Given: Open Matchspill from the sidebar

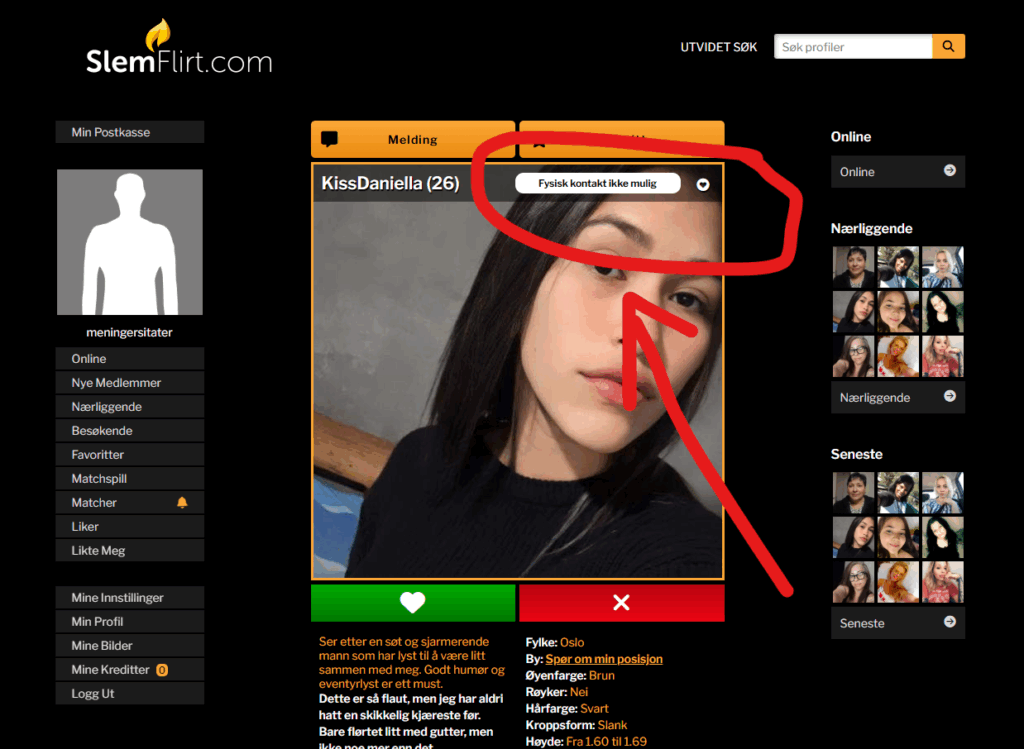Looking at the screenshot, I should pos(130,479).
